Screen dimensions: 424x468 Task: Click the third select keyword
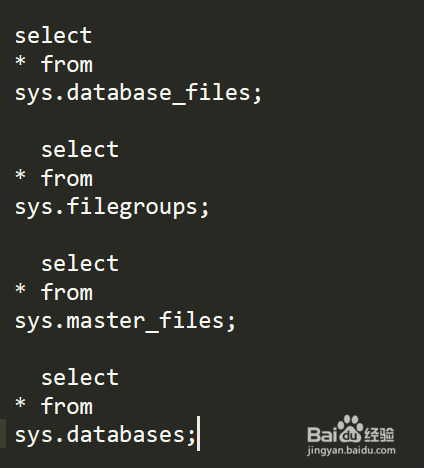pos(80,263)
